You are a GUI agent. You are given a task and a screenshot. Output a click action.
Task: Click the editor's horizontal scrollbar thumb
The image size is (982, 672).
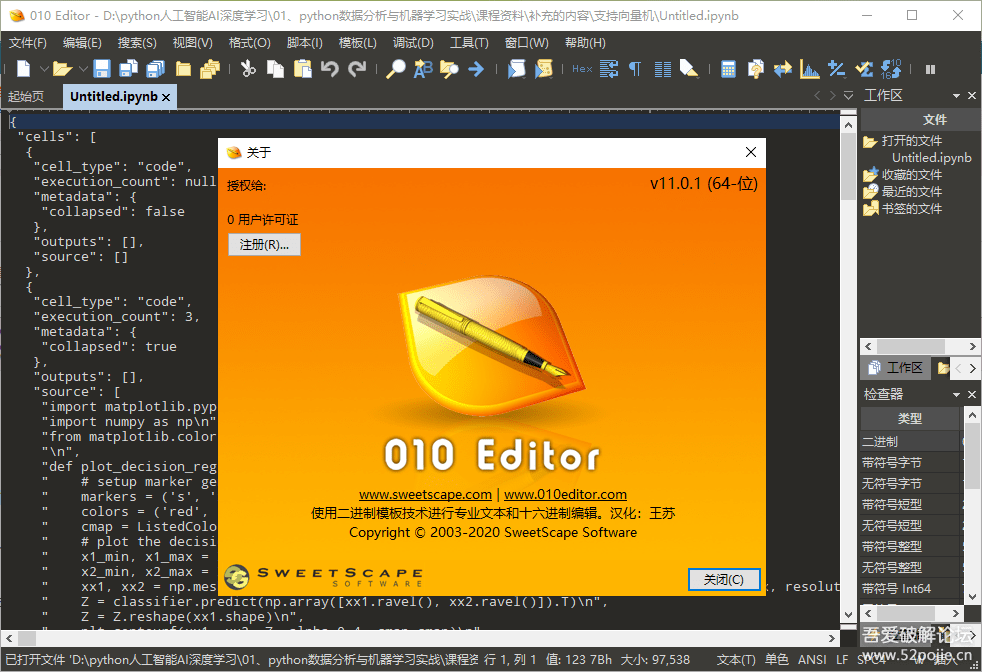pyautogui.click(x=26, y=638)
